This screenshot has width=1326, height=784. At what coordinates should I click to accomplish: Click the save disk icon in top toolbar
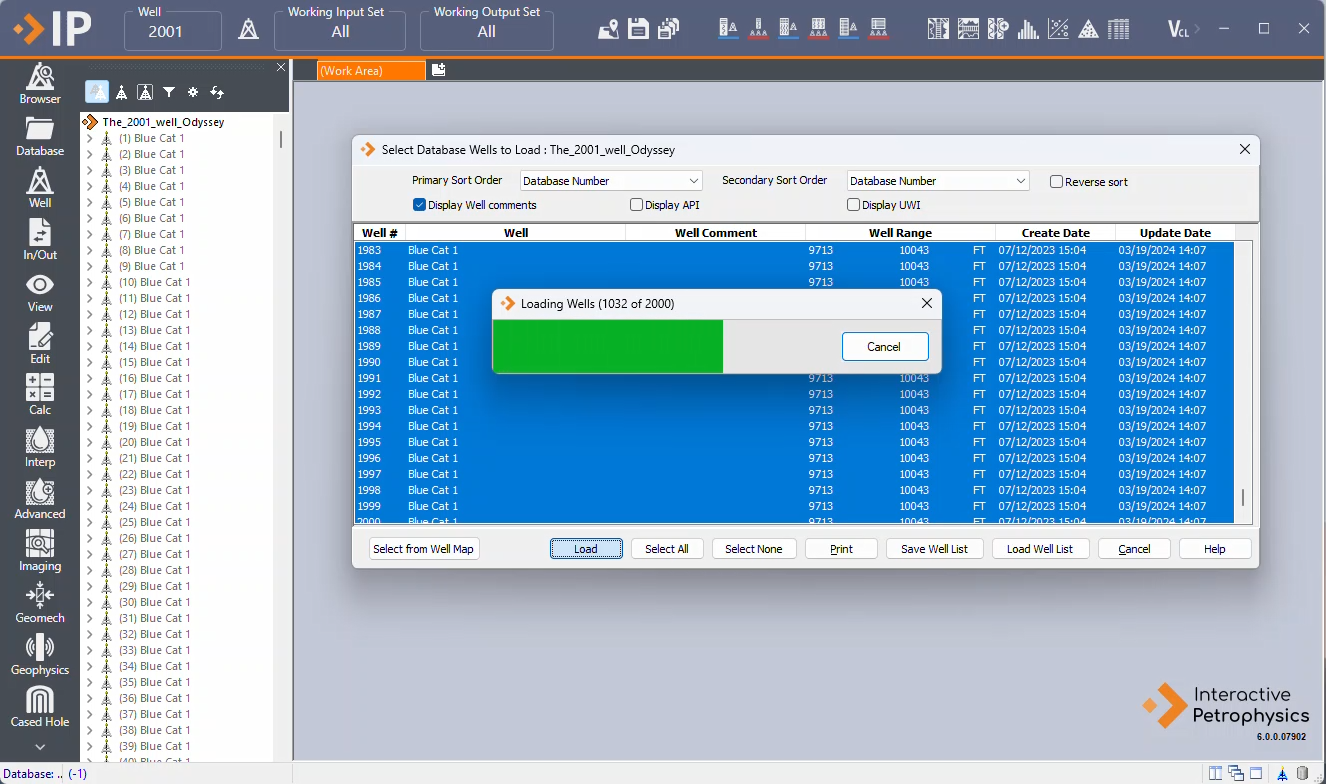pyautogui.click(x=638, y=29)
